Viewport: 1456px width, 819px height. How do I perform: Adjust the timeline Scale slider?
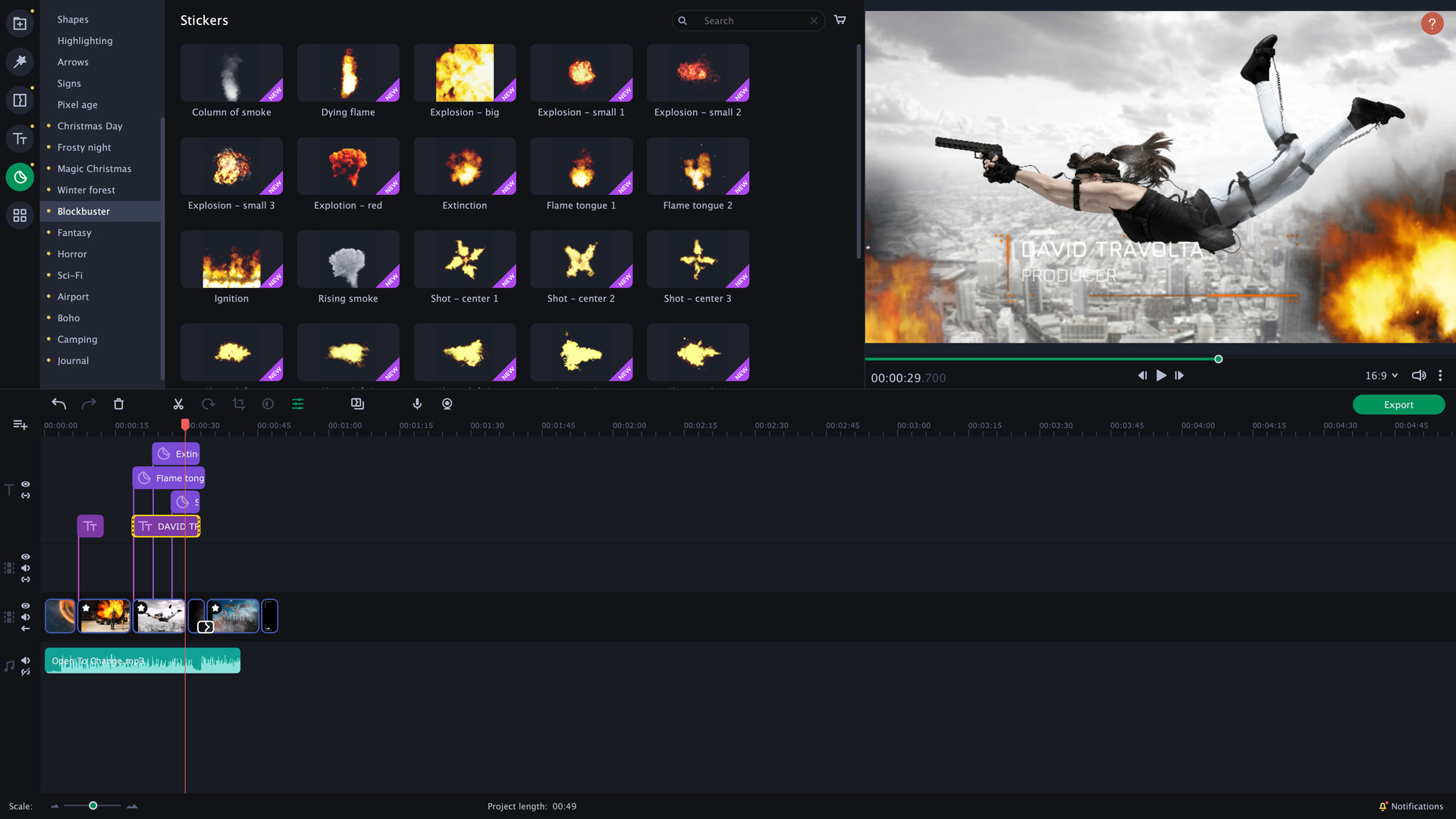tap(93, 806)
